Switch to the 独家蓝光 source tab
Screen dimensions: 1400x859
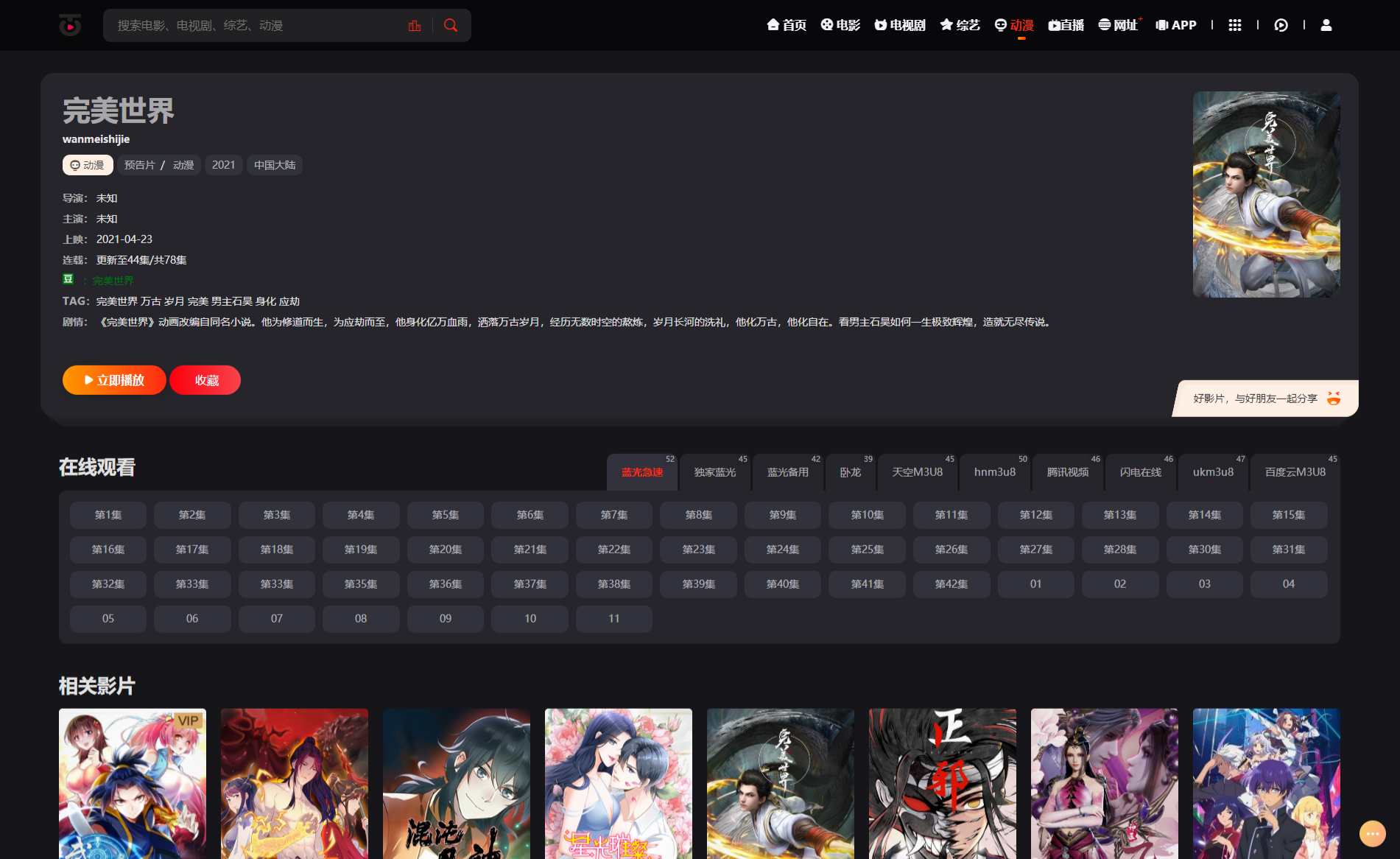coord(714,472)
